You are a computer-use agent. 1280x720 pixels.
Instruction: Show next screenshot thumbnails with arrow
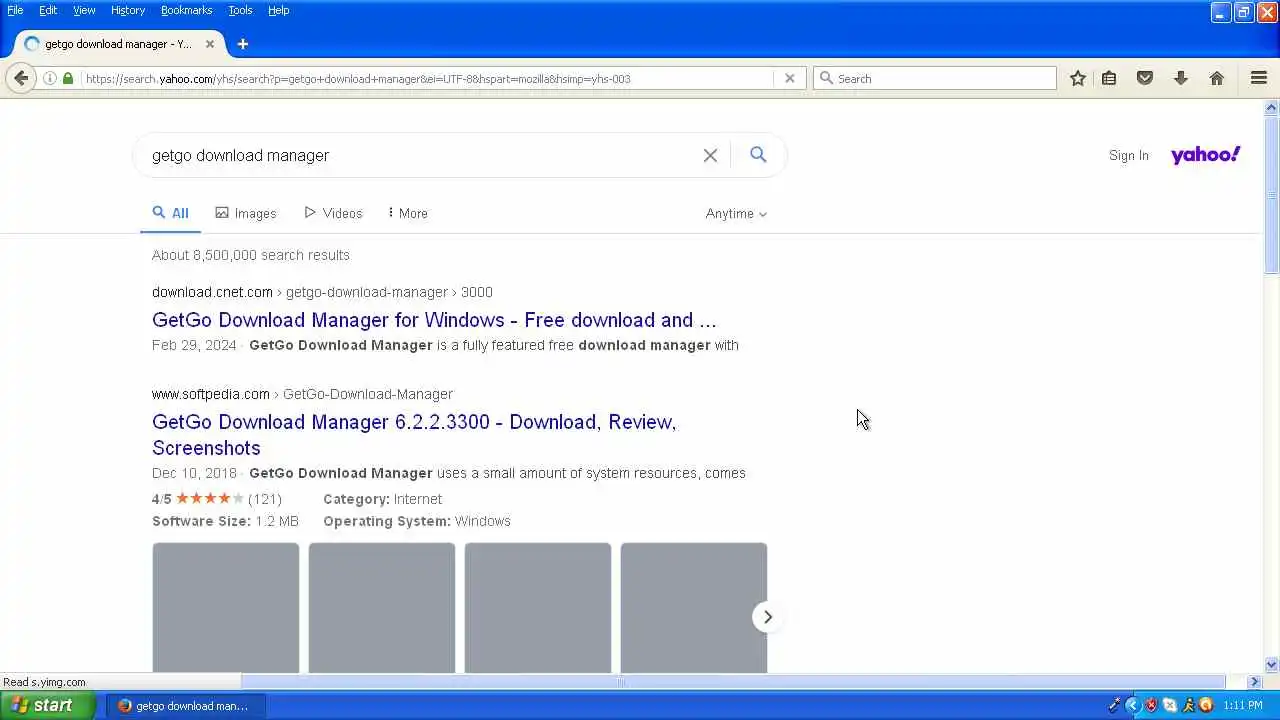[767, 617]
